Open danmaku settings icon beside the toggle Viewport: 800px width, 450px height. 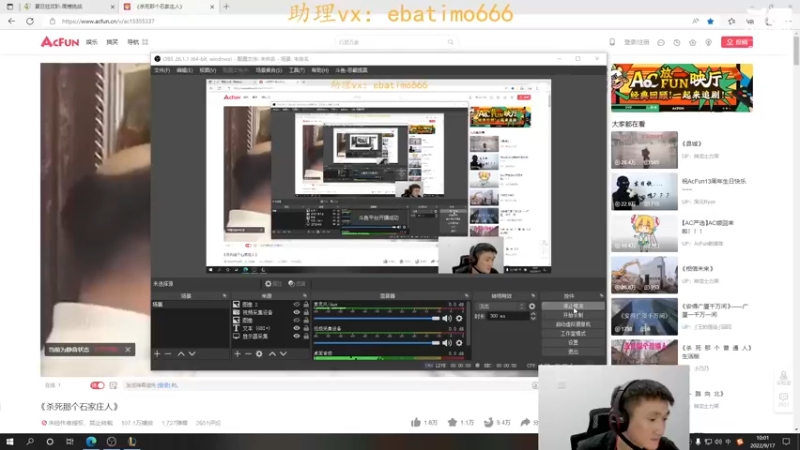point(113,385)
